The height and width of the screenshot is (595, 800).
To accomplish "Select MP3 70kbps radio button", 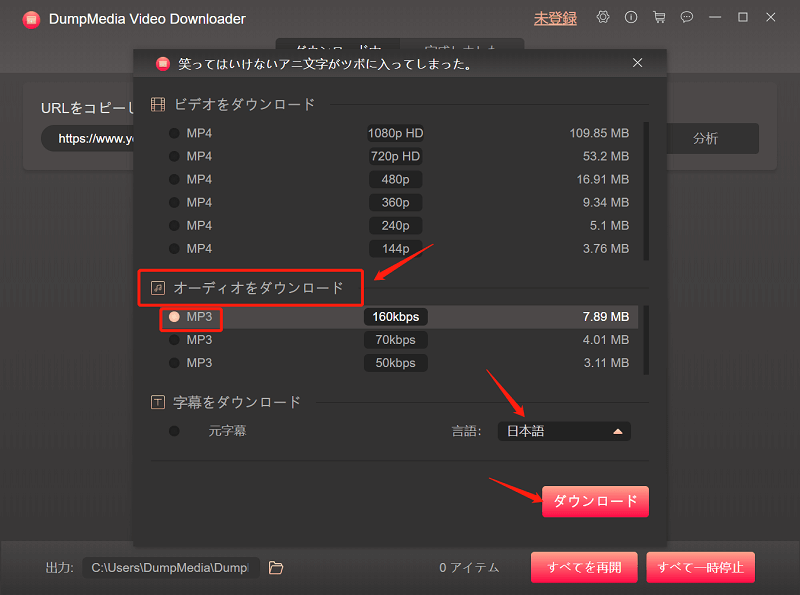I will coord(174,340).
